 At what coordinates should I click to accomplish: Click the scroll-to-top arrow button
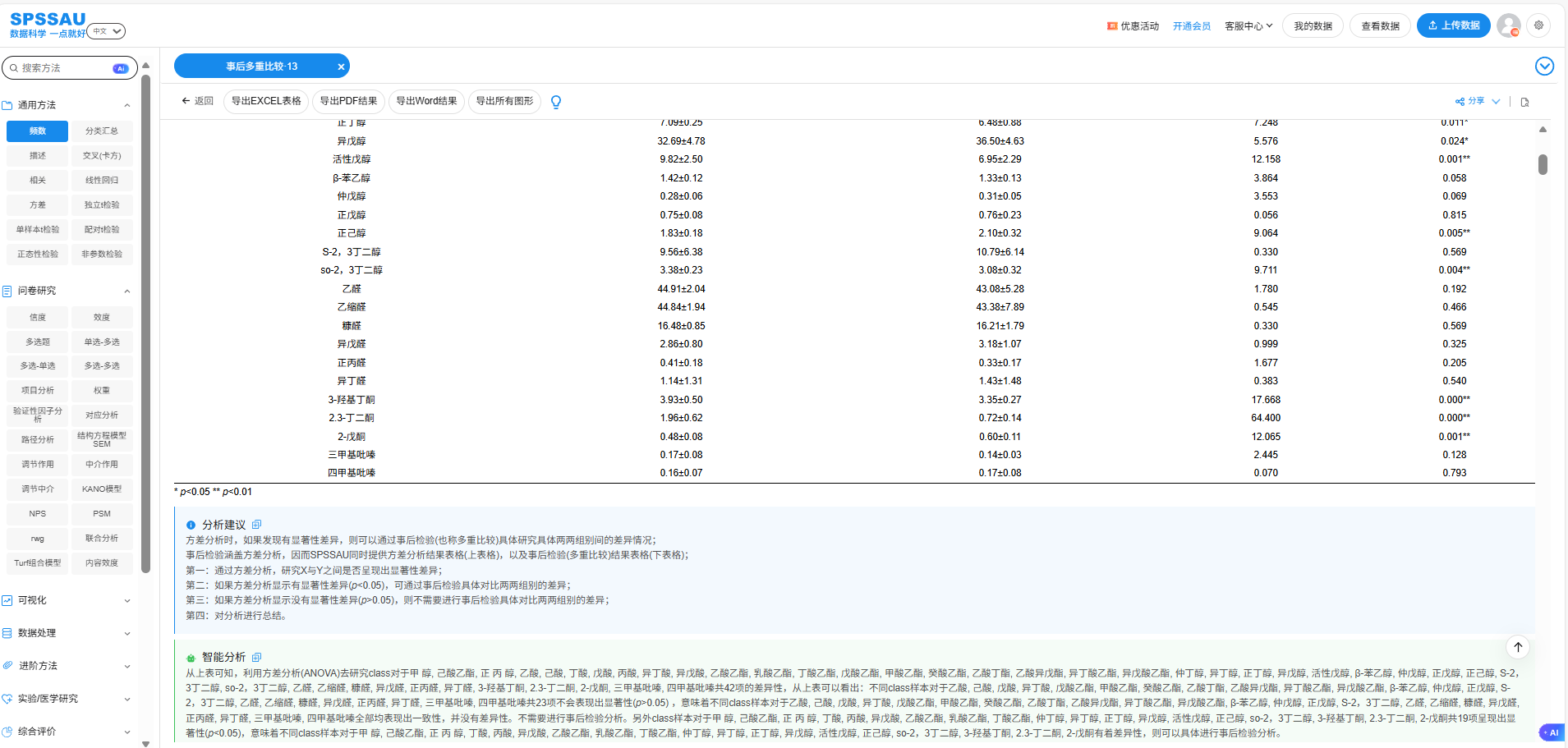[x=1518, y=647]
